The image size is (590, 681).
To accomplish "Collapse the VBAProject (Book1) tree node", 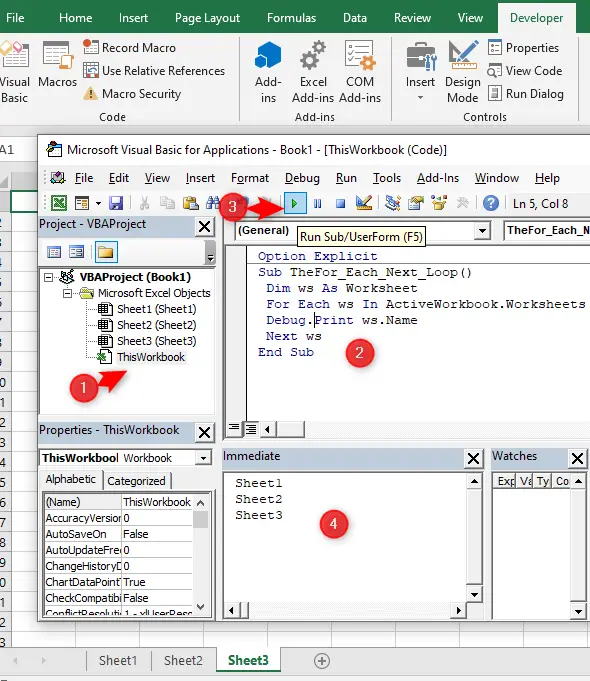I will pyautogui.click(x=49, y=277).
